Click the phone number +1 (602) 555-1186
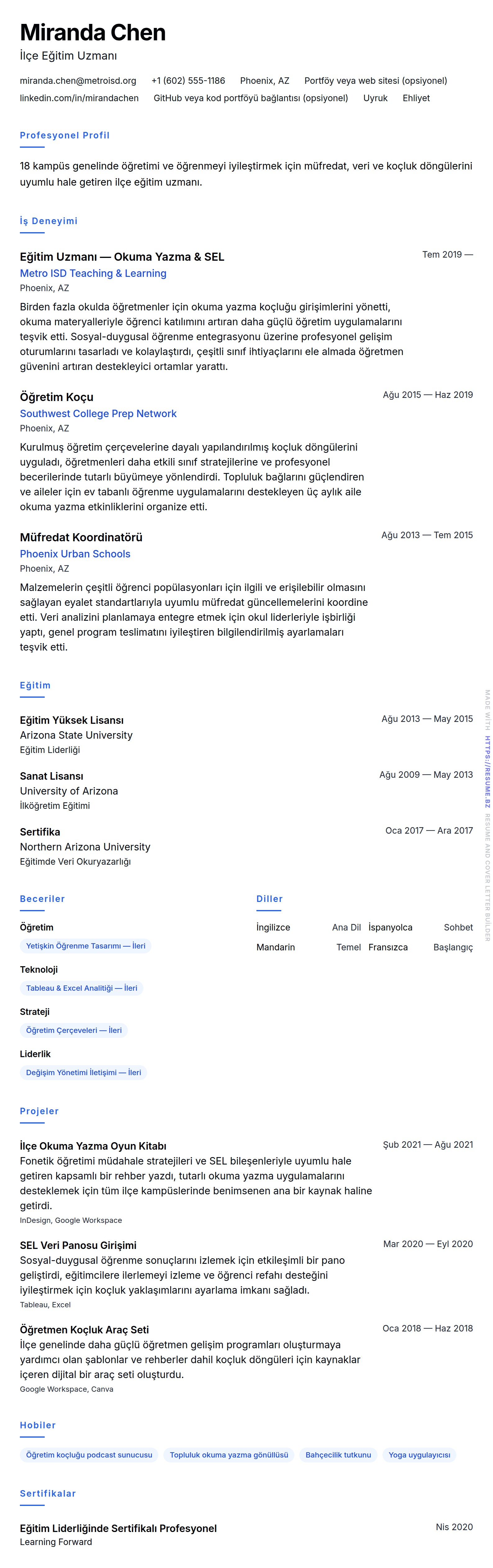The width and height of the screenshot is (493, 1568). click(188, 80)
